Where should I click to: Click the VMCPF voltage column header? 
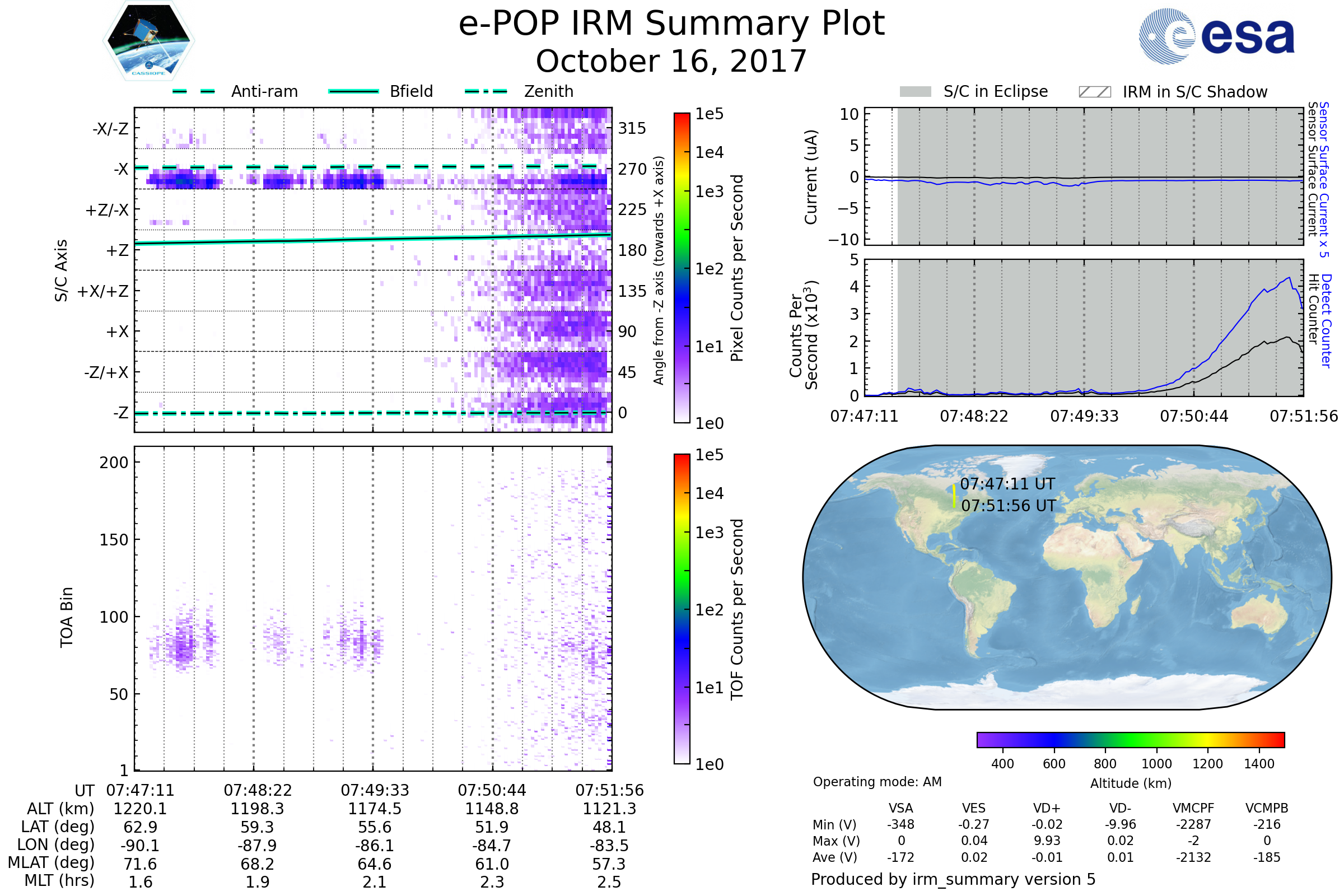(x=1193, y=809)
